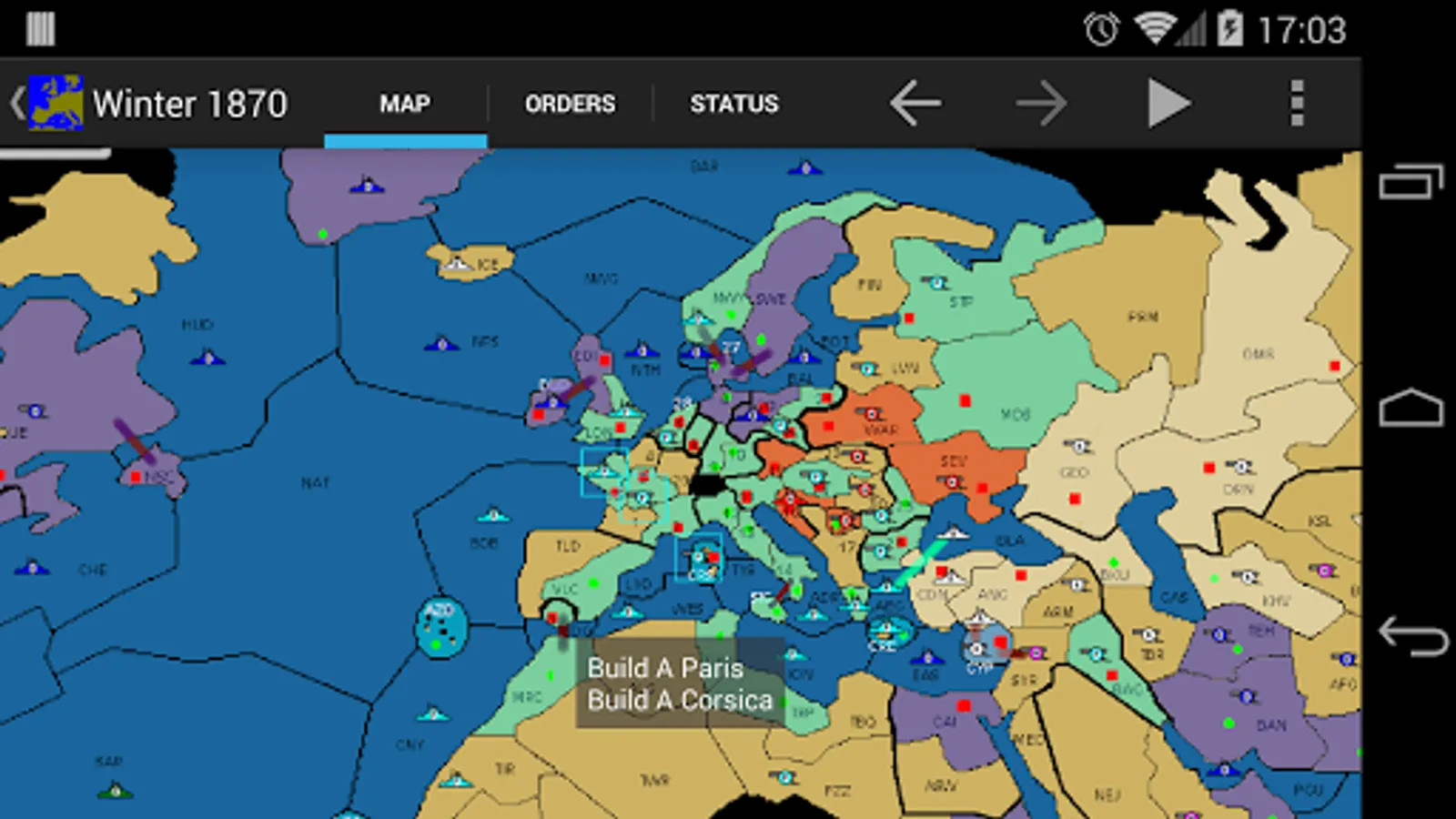Switch to the MAP tab
The width and height of the screenshot is (1456, 819).
tap(405, 104)
